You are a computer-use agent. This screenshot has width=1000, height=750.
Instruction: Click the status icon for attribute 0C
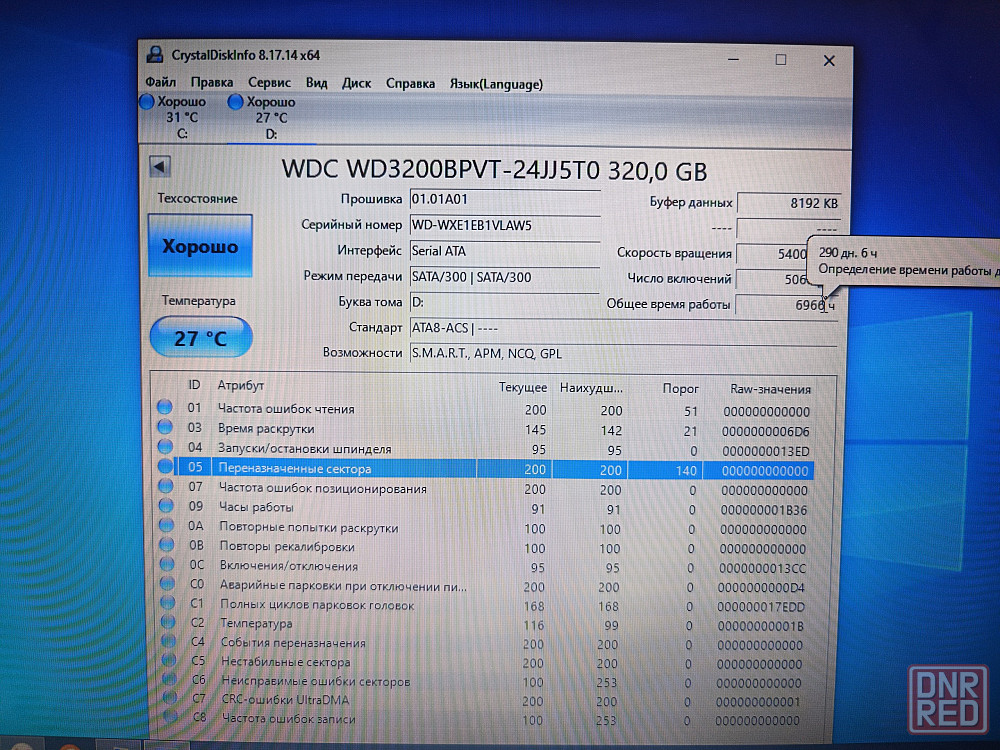(167, 564)
